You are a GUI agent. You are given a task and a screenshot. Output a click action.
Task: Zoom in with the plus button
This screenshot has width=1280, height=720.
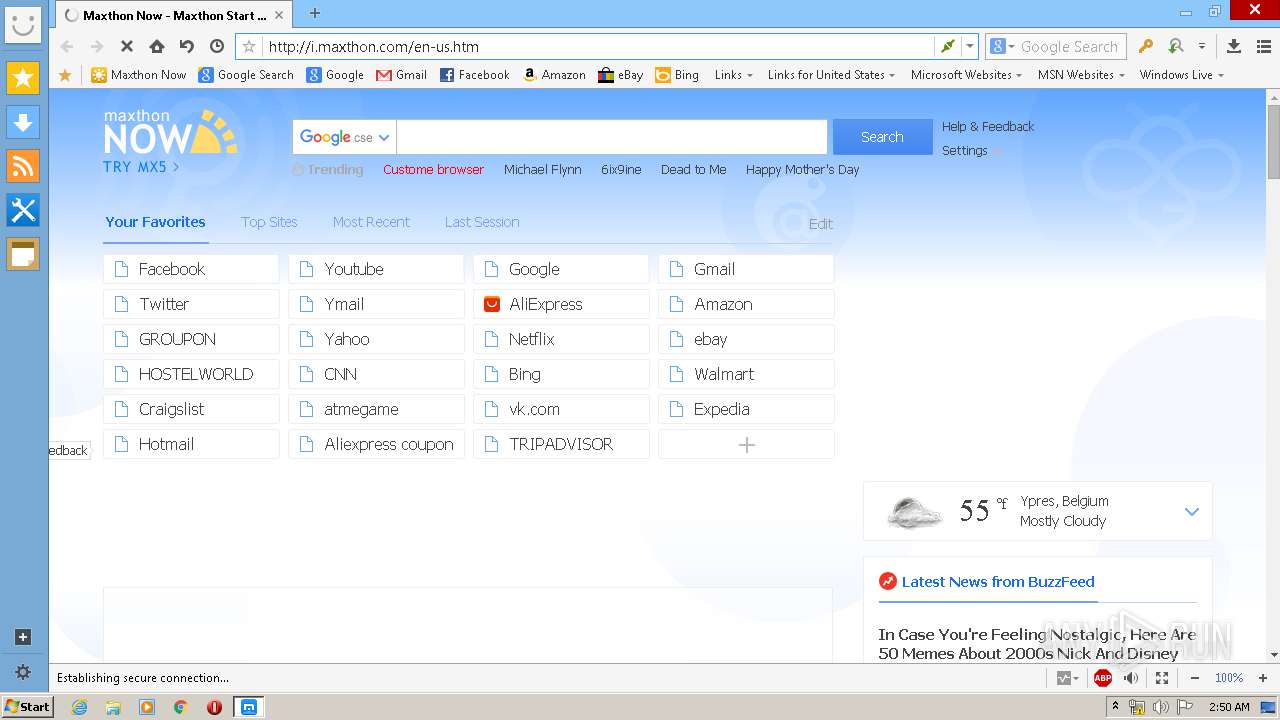pyautogui.click(x=1263, y=678)
